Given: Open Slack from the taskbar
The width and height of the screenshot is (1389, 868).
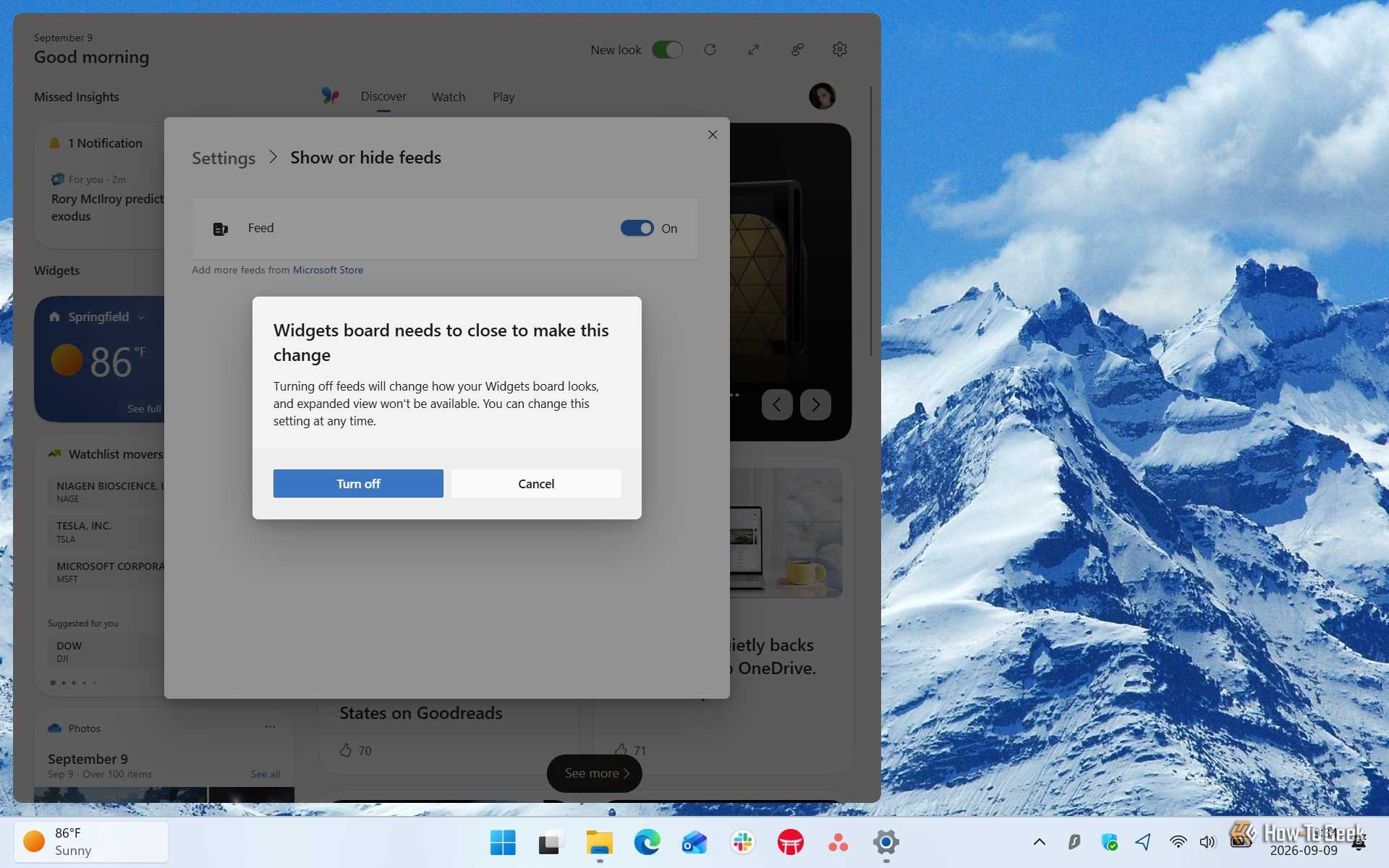Looking at the screenshot, I should tap(743, 842).
